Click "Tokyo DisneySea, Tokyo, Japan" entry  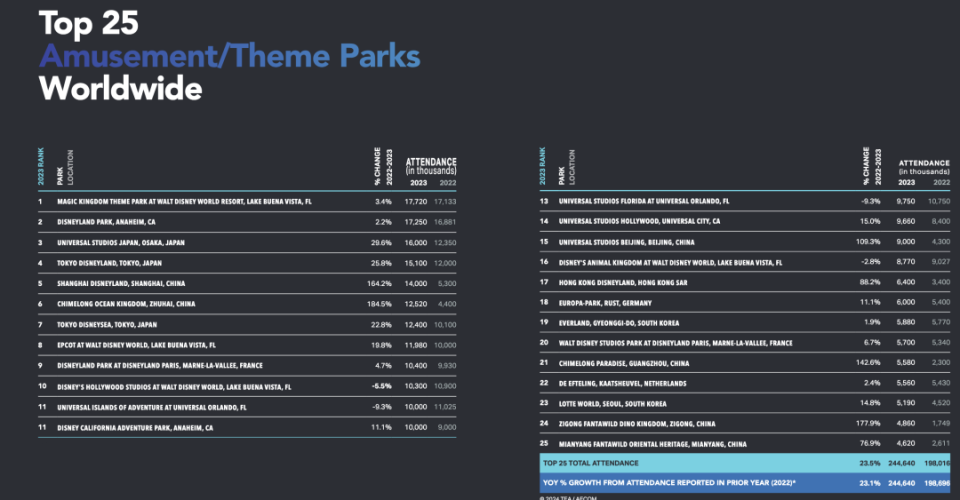click(107, 325)
